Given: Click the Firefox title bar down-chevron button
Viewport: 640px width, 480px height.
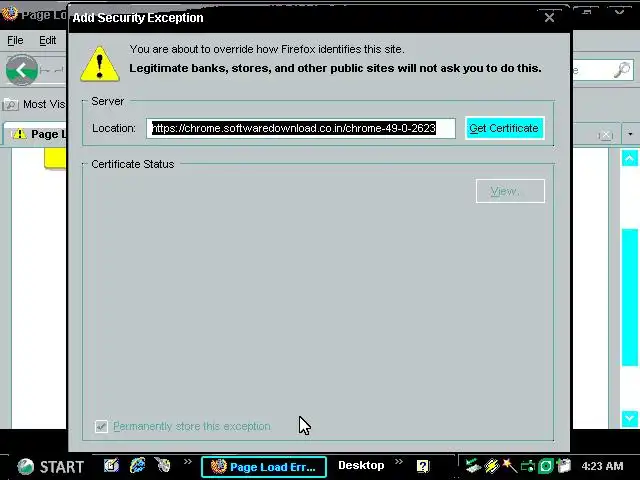Looking at the screenshot, I should [x=620, y=12].
